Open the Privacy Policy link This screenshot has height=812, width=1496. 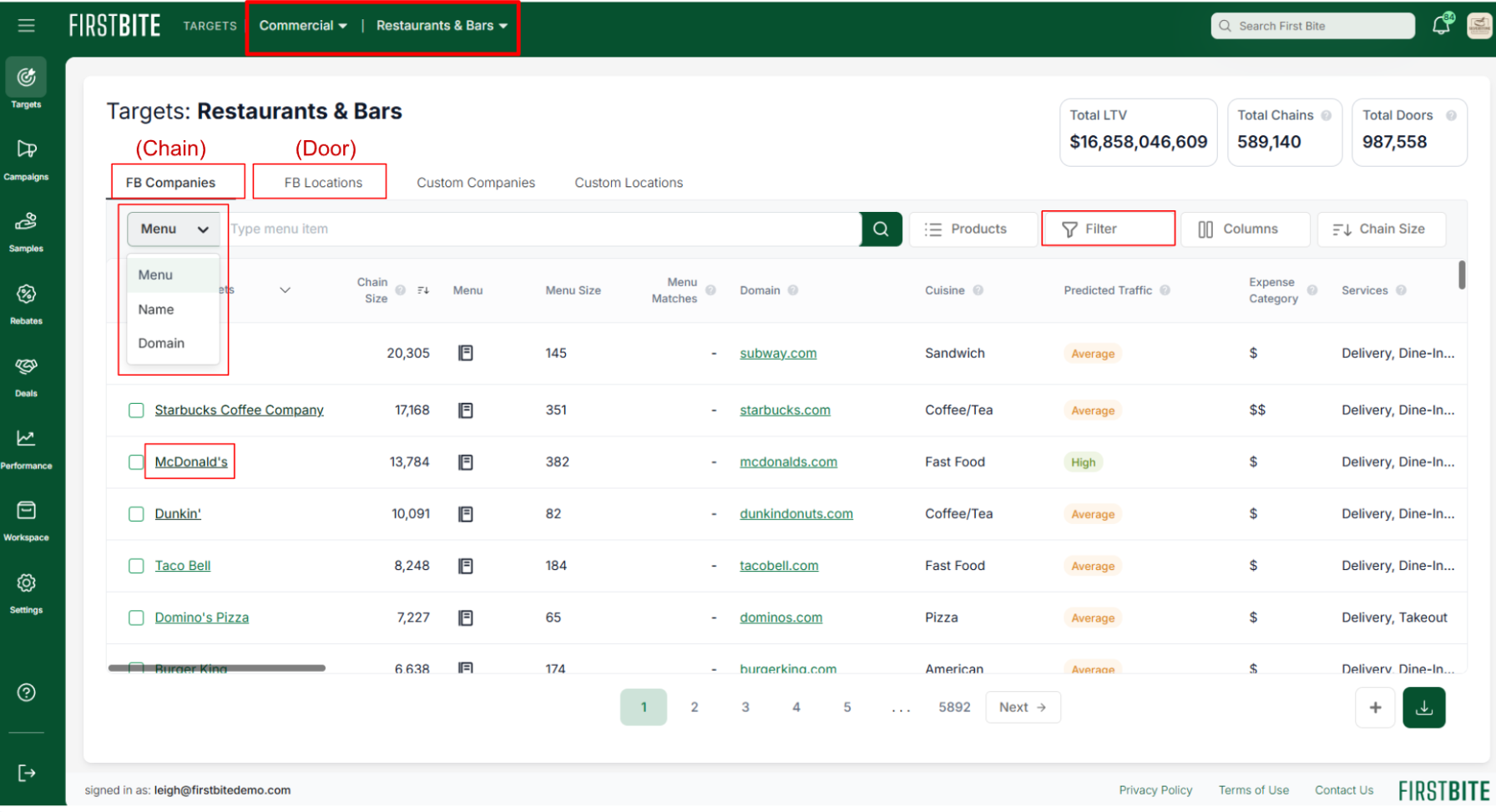1155,790
